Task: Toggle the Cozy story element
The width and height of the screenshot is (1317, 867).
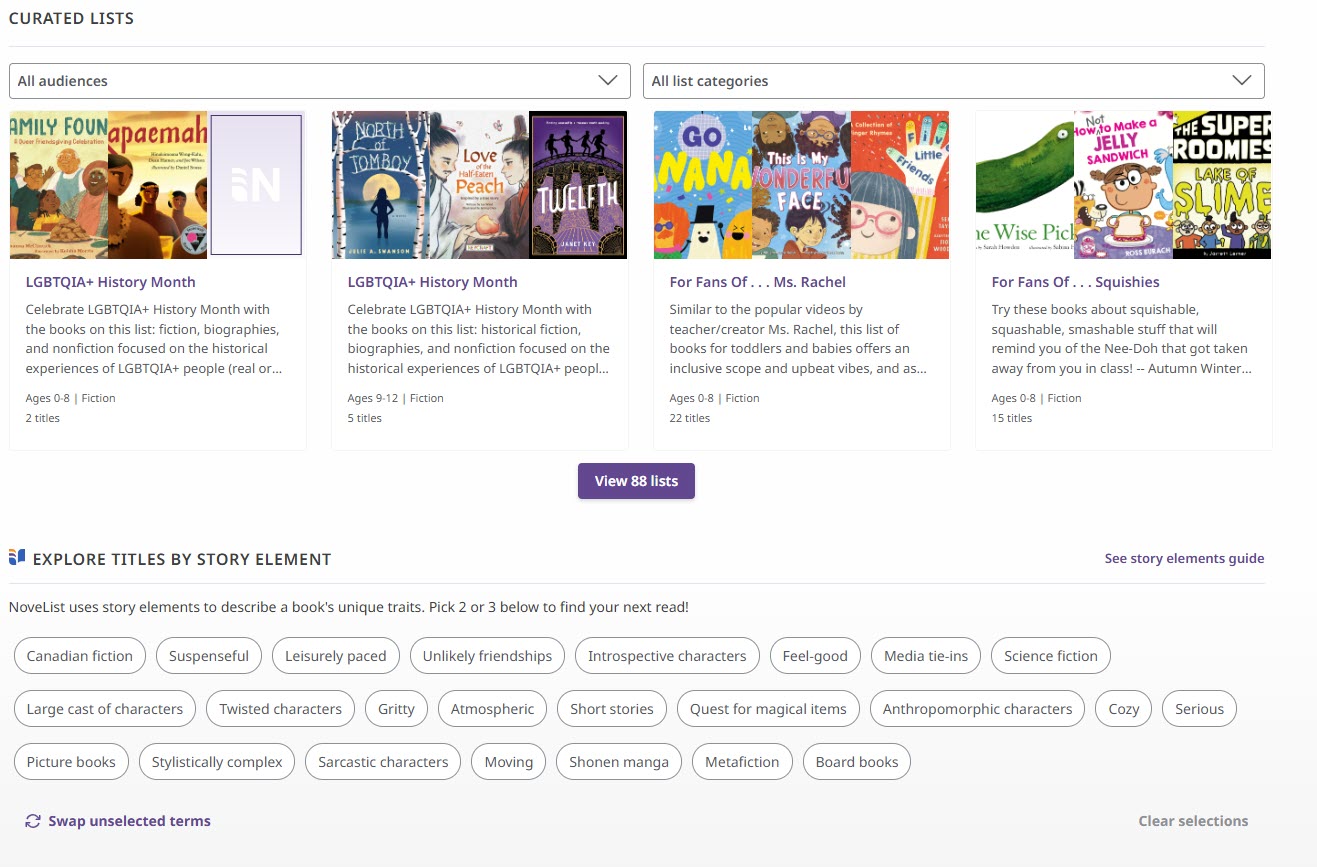Action: pos(1124,709)
